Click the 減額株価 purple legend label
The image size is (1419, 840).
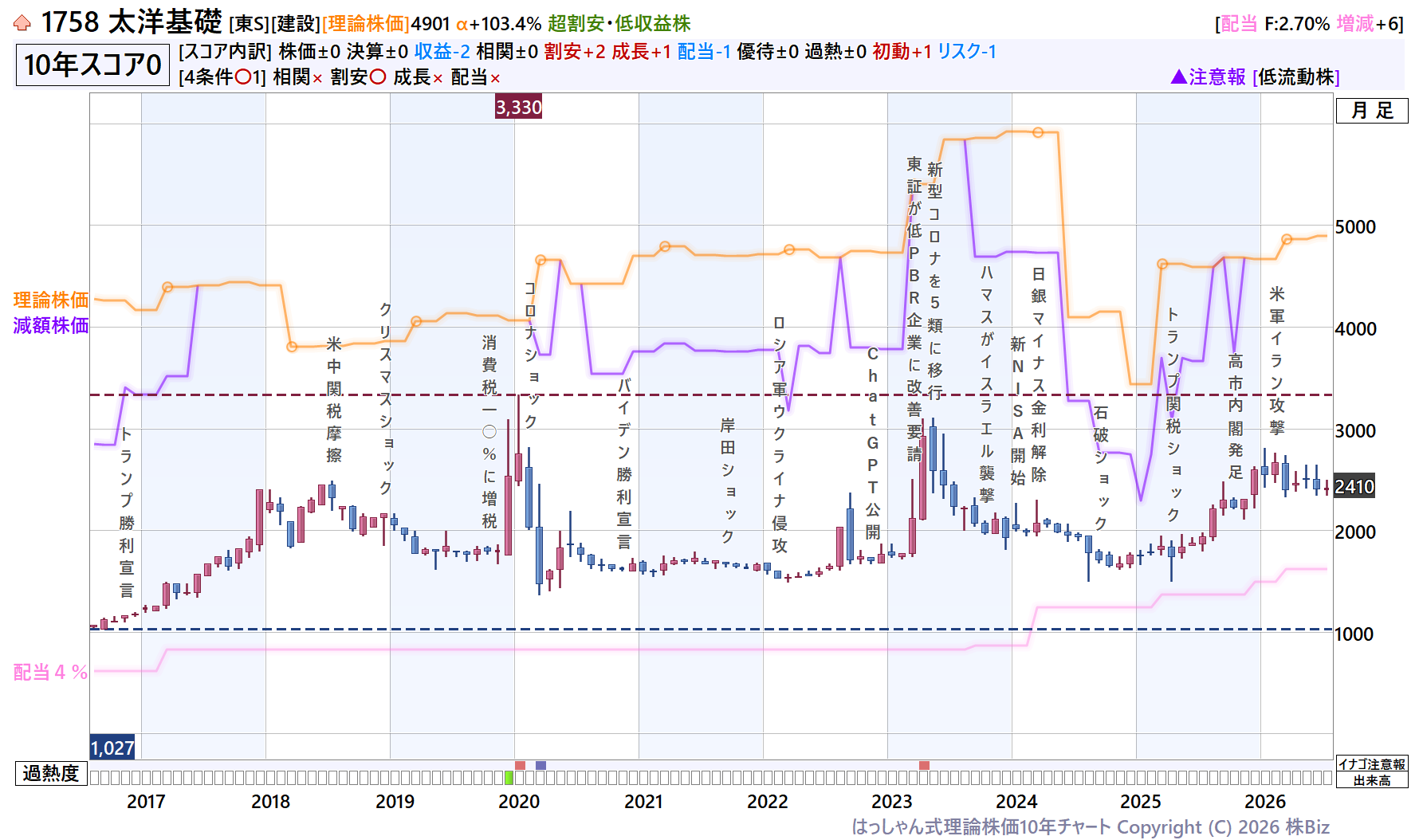click(x=51, y=325)
